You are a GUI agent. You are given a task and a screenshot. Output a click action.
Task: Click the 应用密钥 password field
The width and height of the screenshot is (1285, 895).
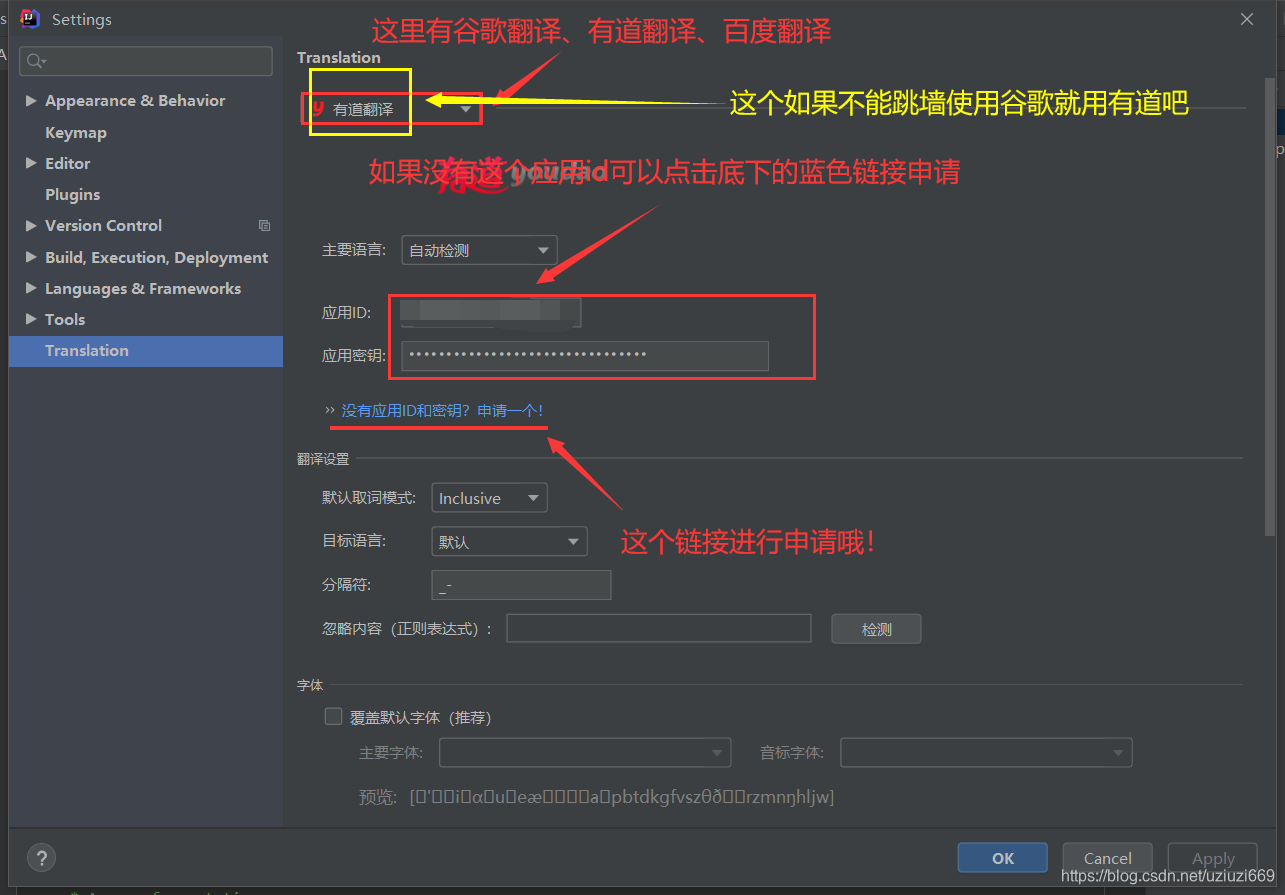(x=585, y=356)
